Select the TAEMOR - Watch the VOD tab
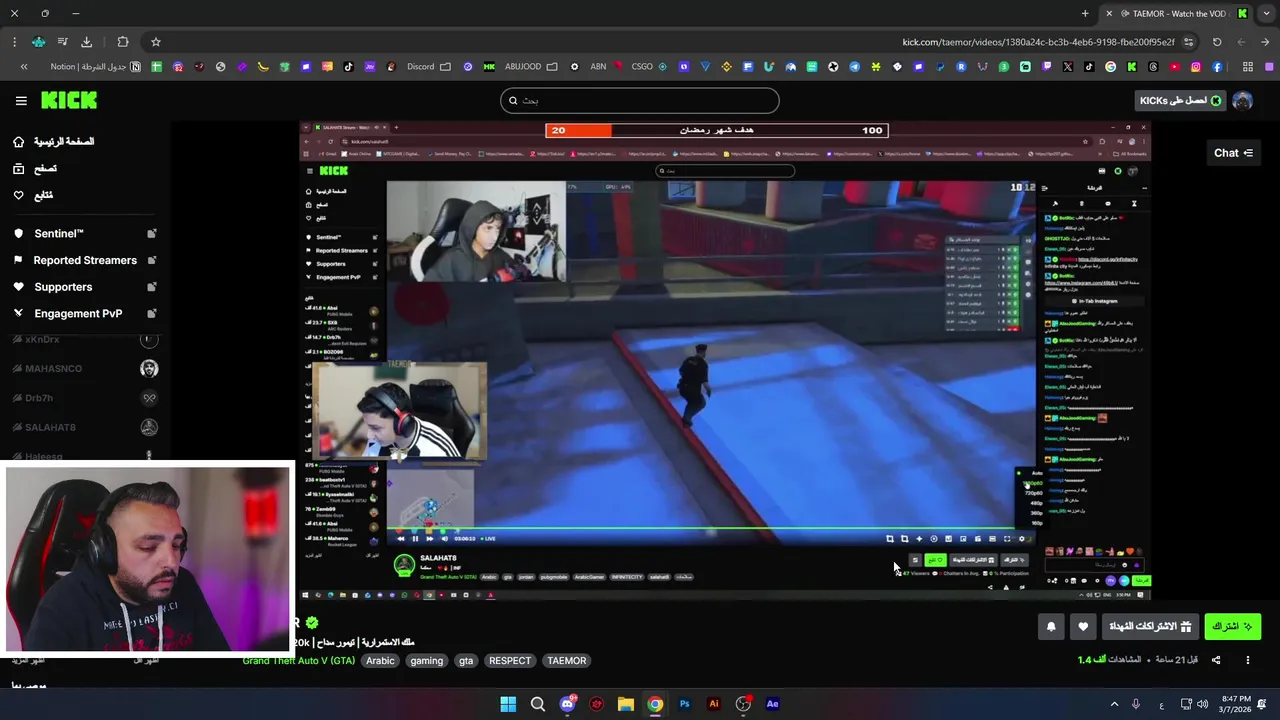This screenshot has height=720, width=1280. (1178, 14)
